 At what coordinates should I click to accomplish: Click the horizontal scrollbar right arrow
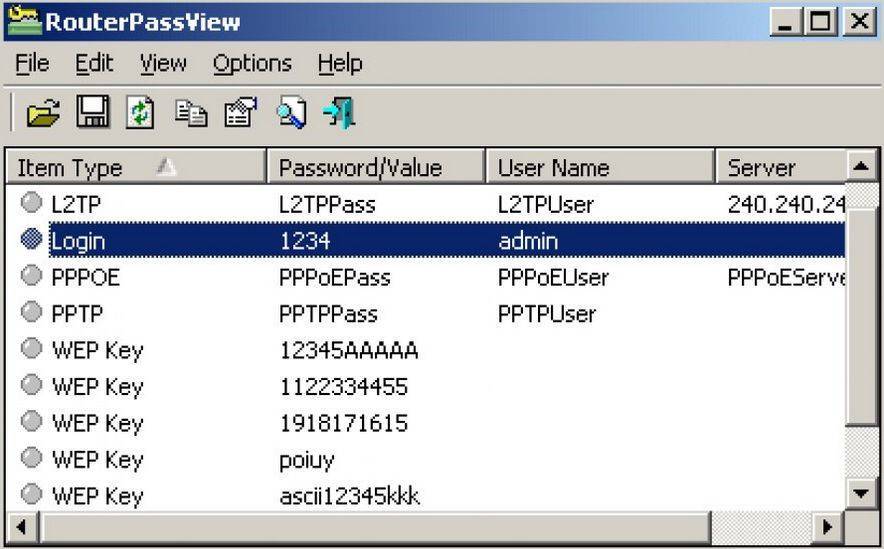pyautogui.click(x=828, y=528)
